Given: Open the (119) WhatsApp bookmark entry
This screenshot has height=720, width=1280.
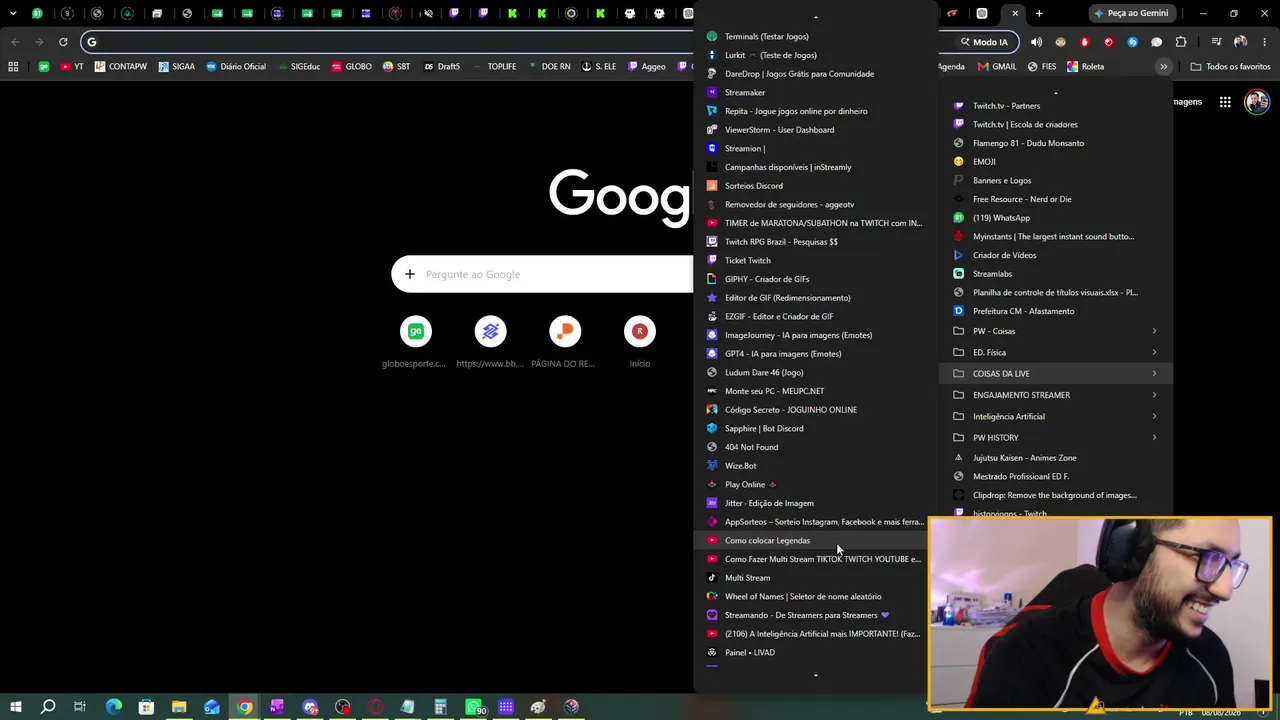Looking at the screenshot, I should click(1055, 218).
